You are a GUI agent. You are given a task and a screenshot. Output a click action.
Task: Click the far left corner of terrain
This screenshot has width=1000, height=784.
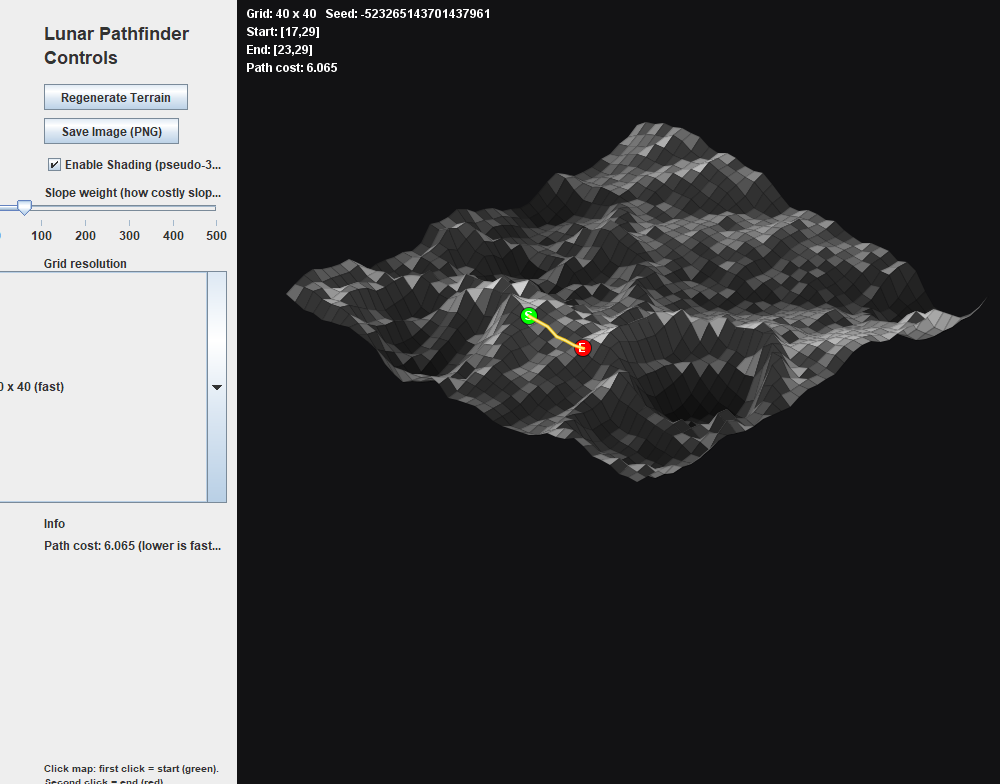(290, 293)
